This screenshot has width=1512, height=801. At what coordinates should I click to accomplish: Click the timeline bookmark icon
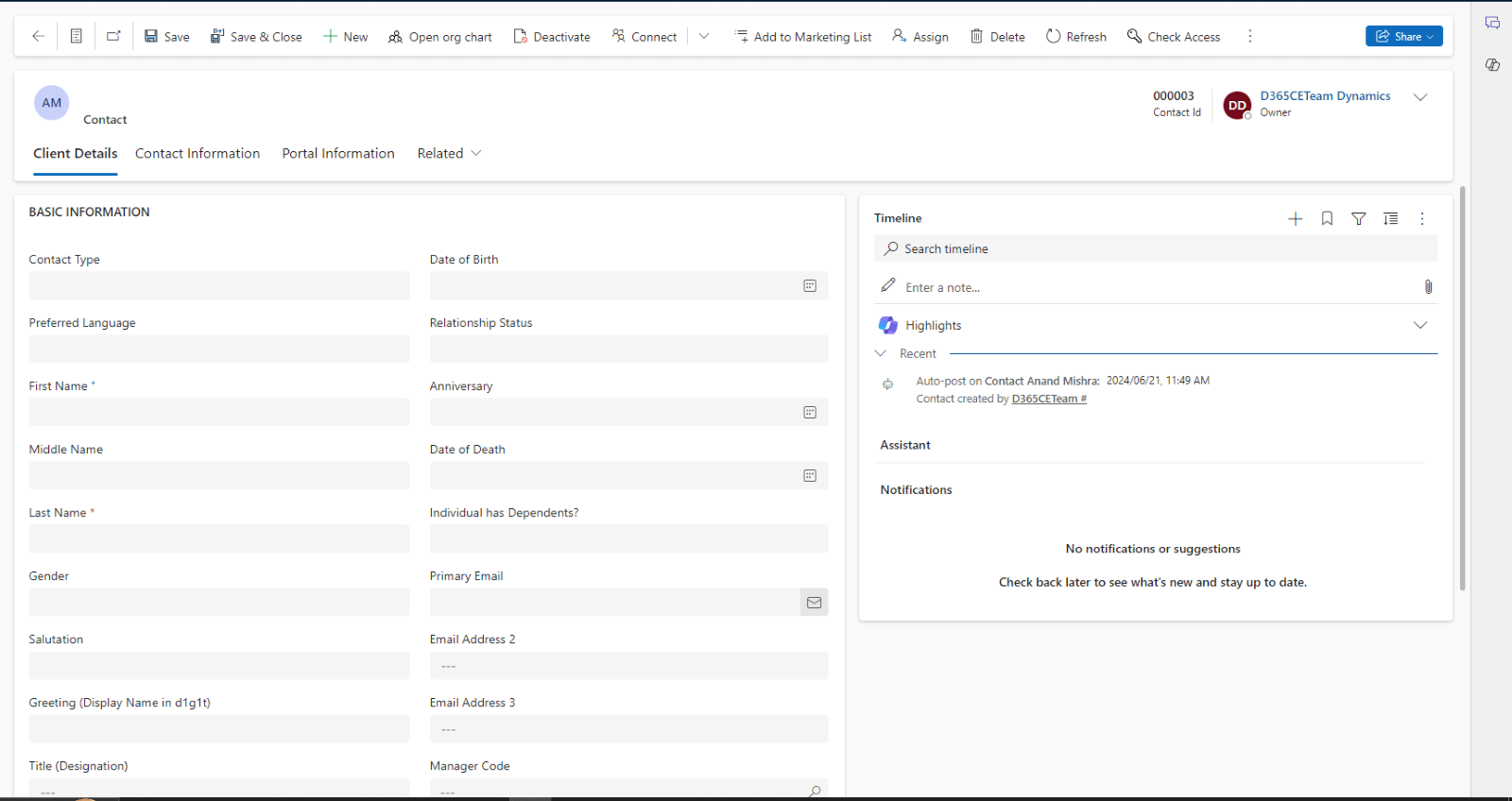(1327, 218)
